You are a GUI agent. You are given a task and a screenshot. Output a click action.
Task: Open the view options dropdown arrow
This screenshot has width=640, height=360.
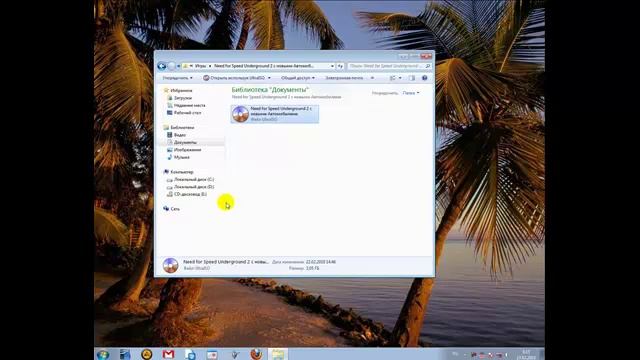(400, 78)
